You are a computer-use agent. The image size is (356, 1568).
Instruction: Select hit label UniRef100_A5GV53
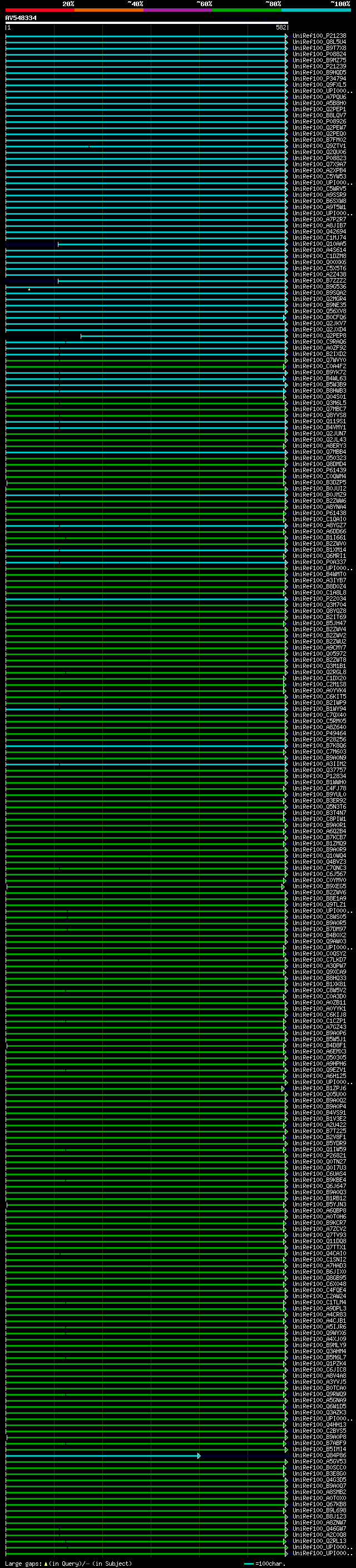tap(319, 1461)
